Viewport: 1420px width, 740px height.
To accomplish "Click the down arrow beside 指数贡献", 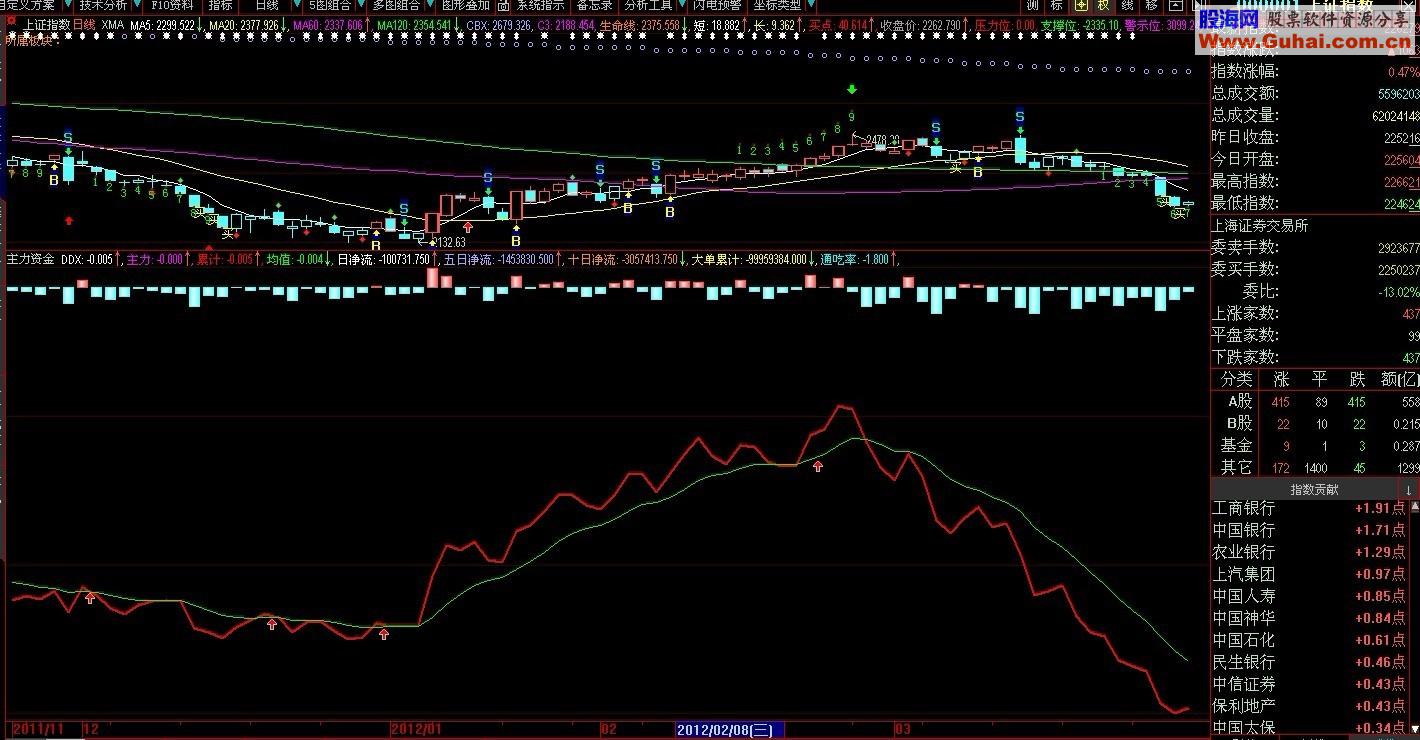I will (x=1409, y=490).
